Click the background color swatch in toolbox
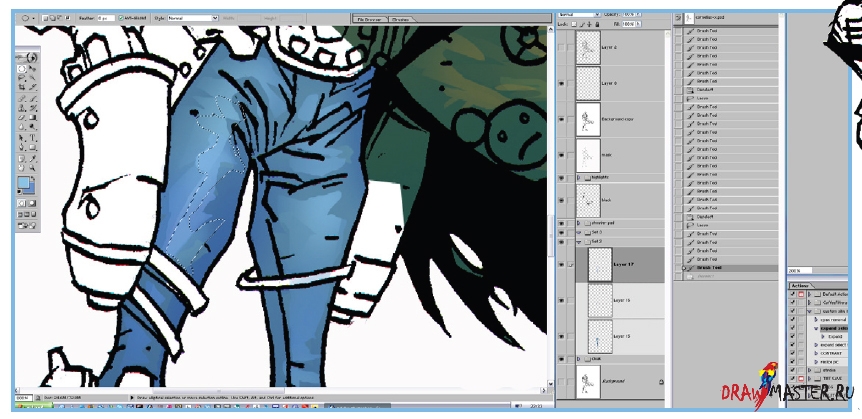The height and width of the screenshot is (419, 862). pyautogui.click(x=32, y=190)
